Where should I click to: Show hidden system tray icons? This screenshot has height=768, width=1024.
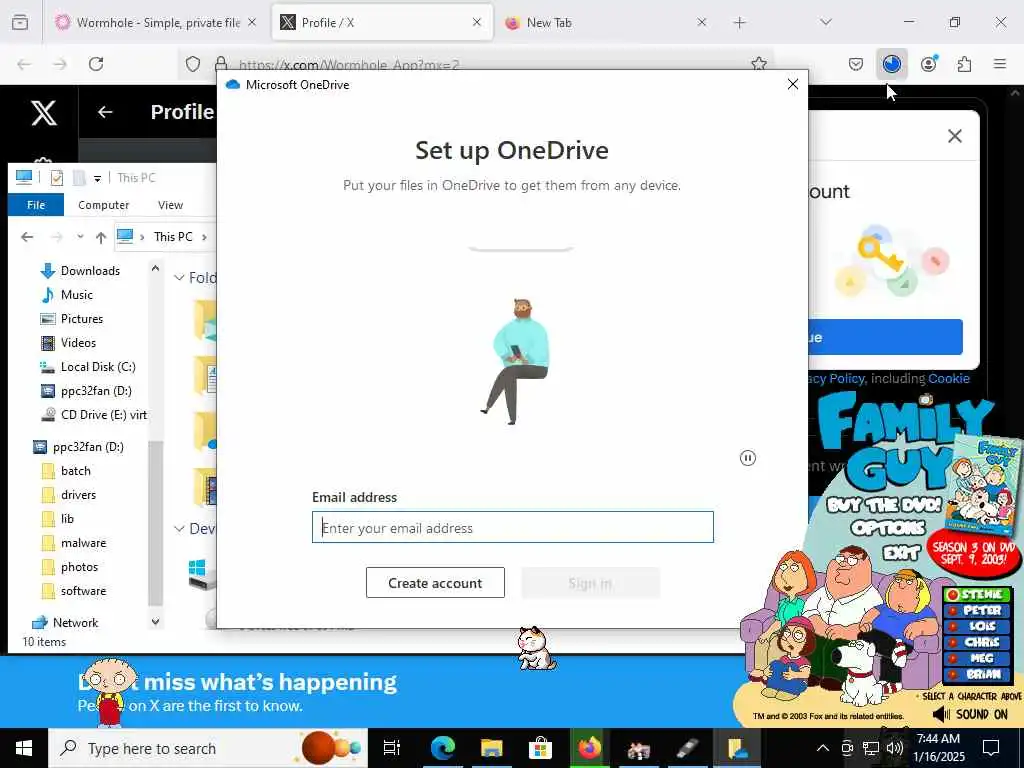click(x=823, y=748)
